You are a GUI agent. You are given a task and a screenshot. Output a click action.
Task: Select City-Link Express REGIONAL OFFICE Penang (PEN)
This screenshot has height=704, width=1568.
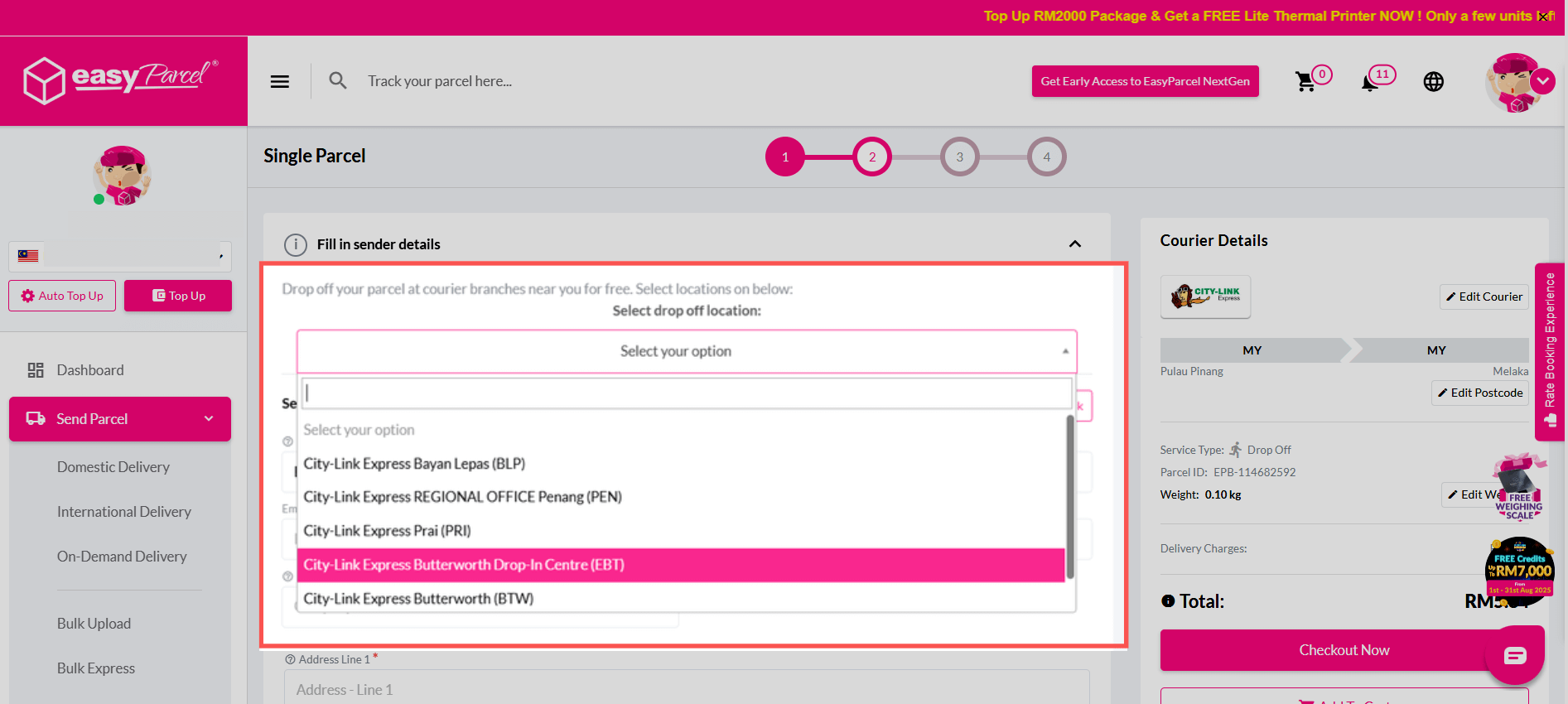coord(681,497)
